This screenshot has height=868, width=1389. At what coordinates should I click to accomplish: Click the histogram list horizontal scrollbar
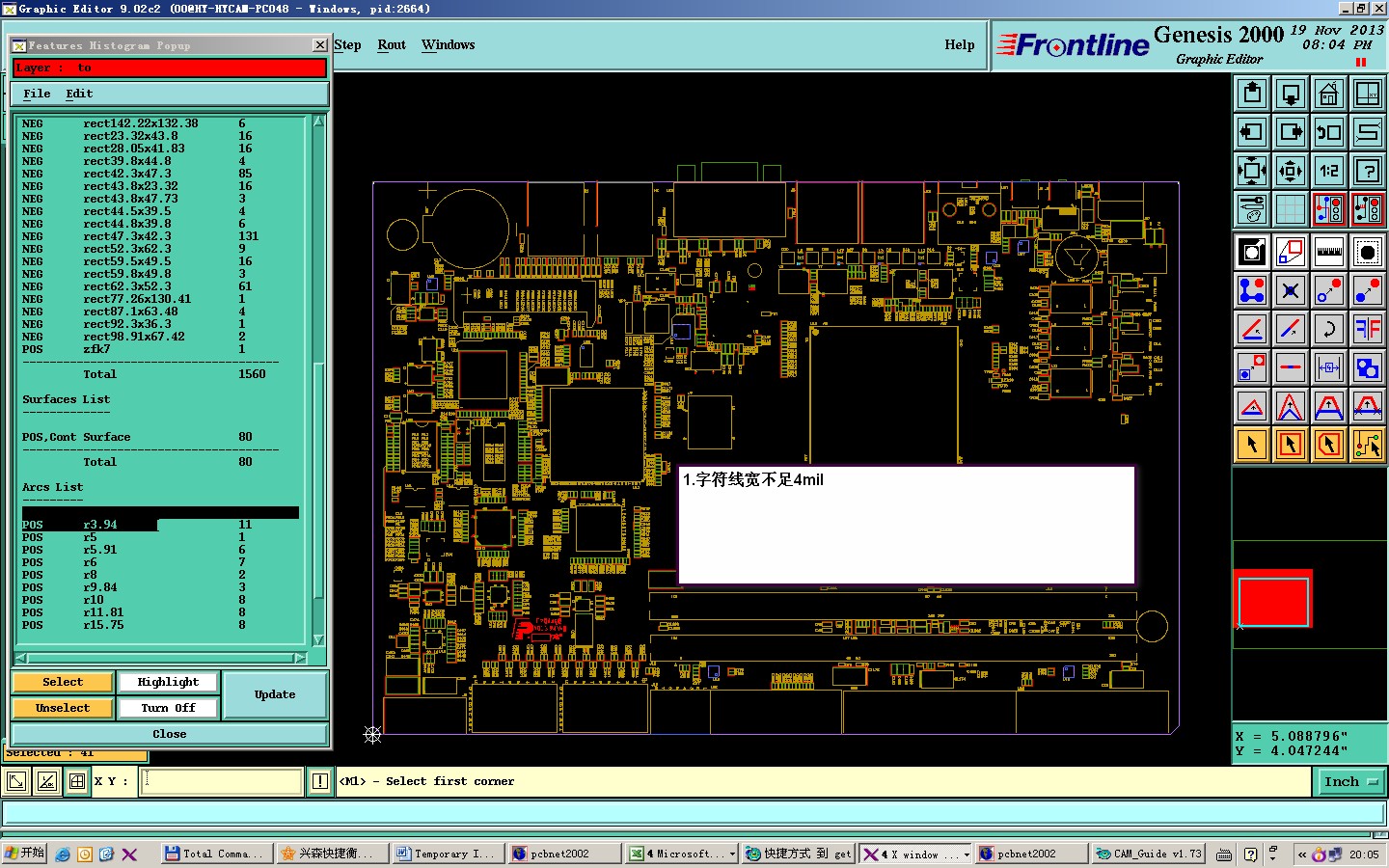[x=161, y=658]
